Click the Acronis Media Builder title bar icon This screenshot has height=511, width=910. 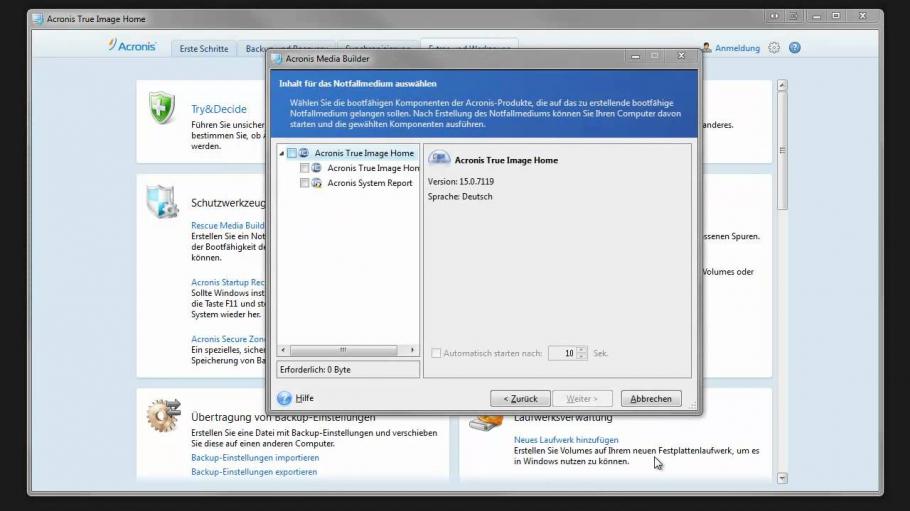[x=277, y=59]
